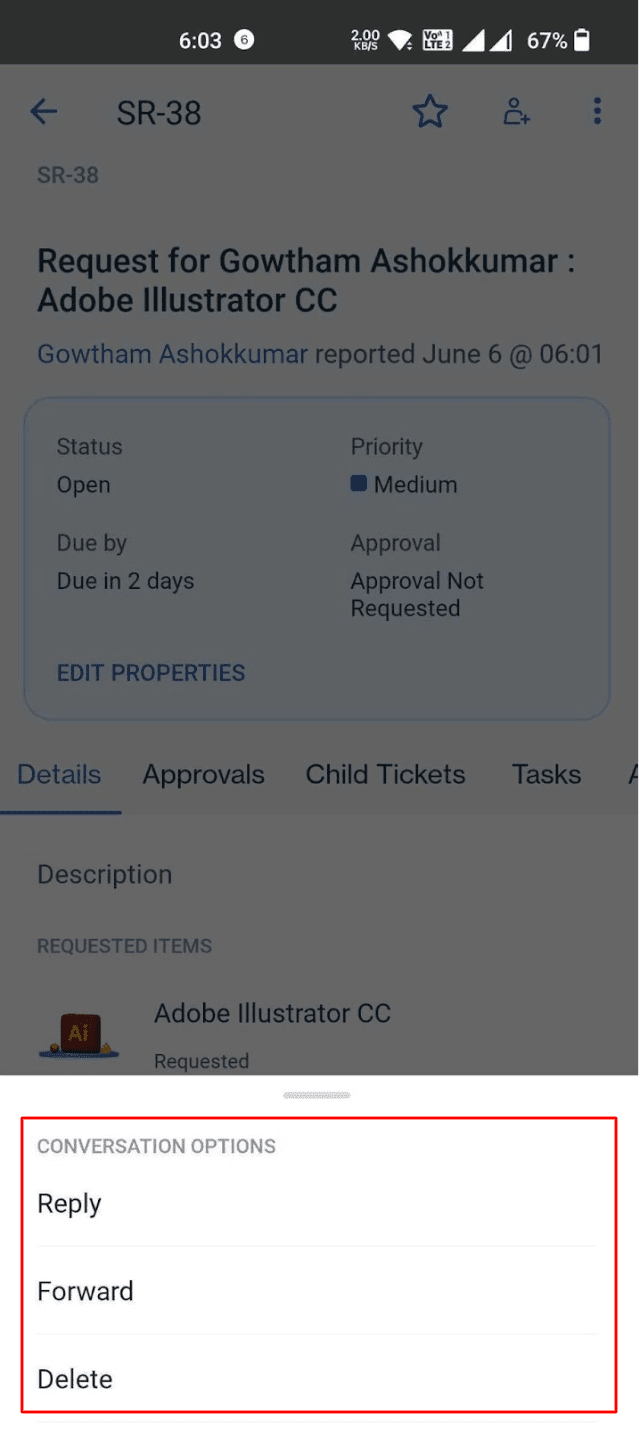Select Reply in conversation options
Viewport: 640px width, 1438px height.
pyautogui.click(x=317, y=1204)
